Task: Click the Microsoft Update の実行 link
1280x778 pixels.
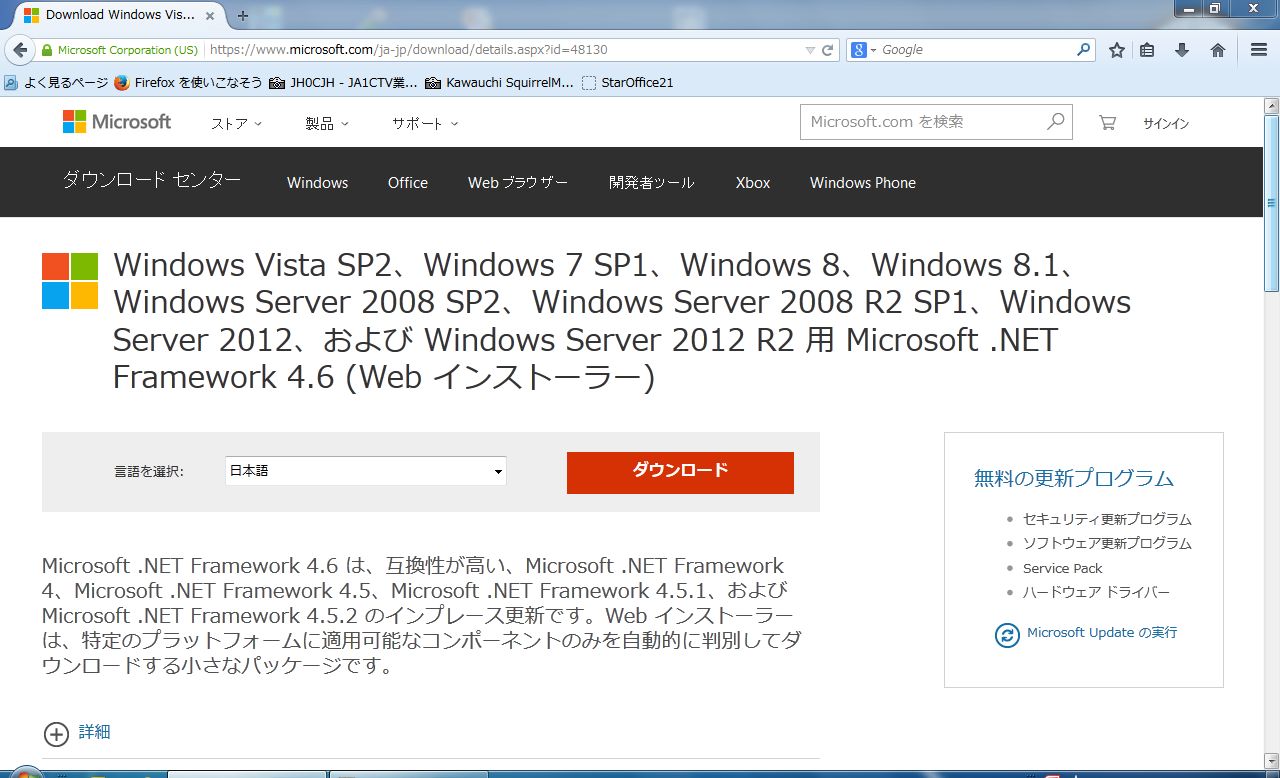Action: click(1102, 633)
